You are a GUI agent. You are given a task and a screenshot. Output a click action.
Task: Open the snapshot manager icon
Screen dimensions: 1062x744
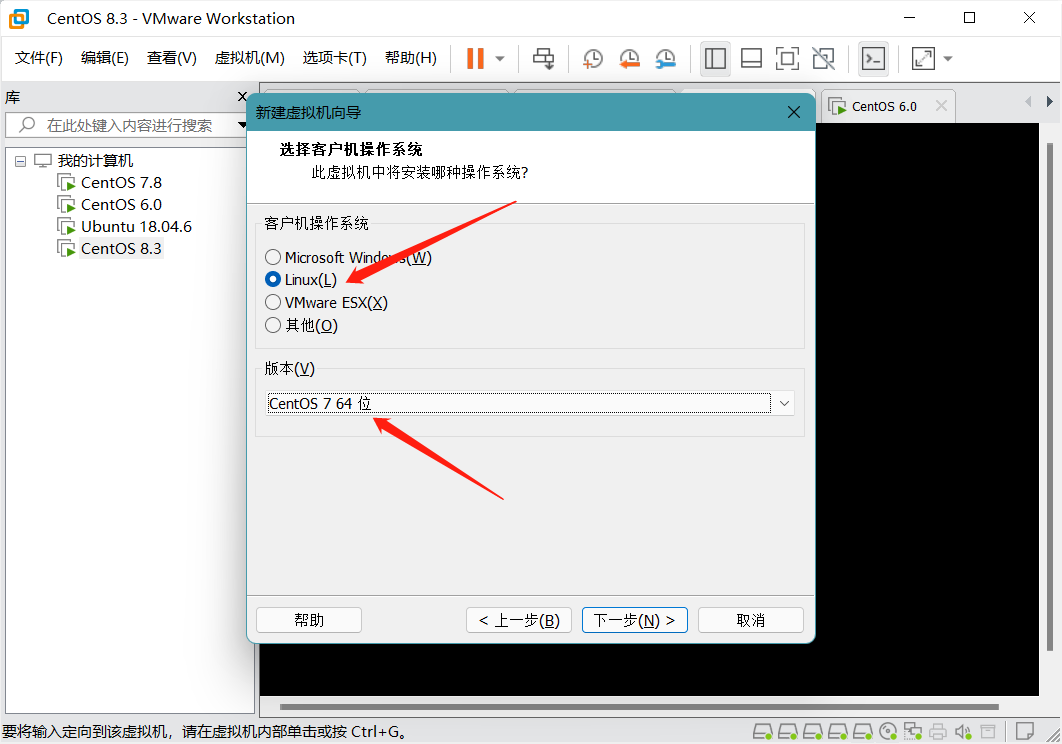tap(666, 58)
